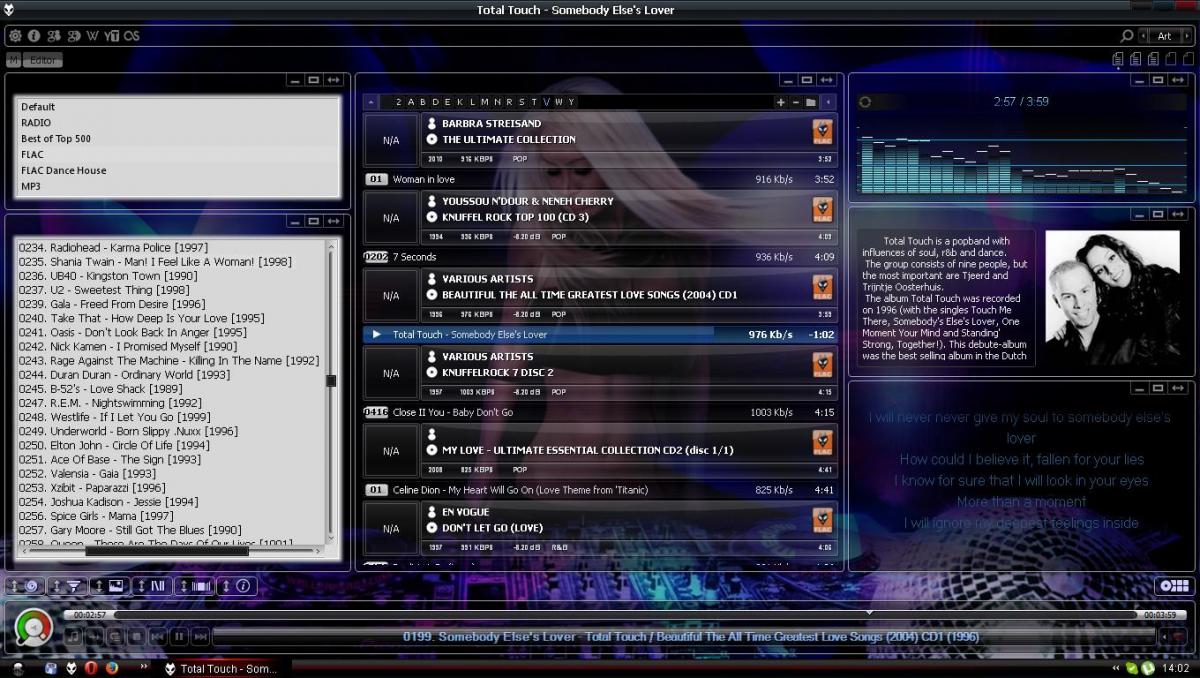Click the Total Touch artist photo

(1112, 298)
